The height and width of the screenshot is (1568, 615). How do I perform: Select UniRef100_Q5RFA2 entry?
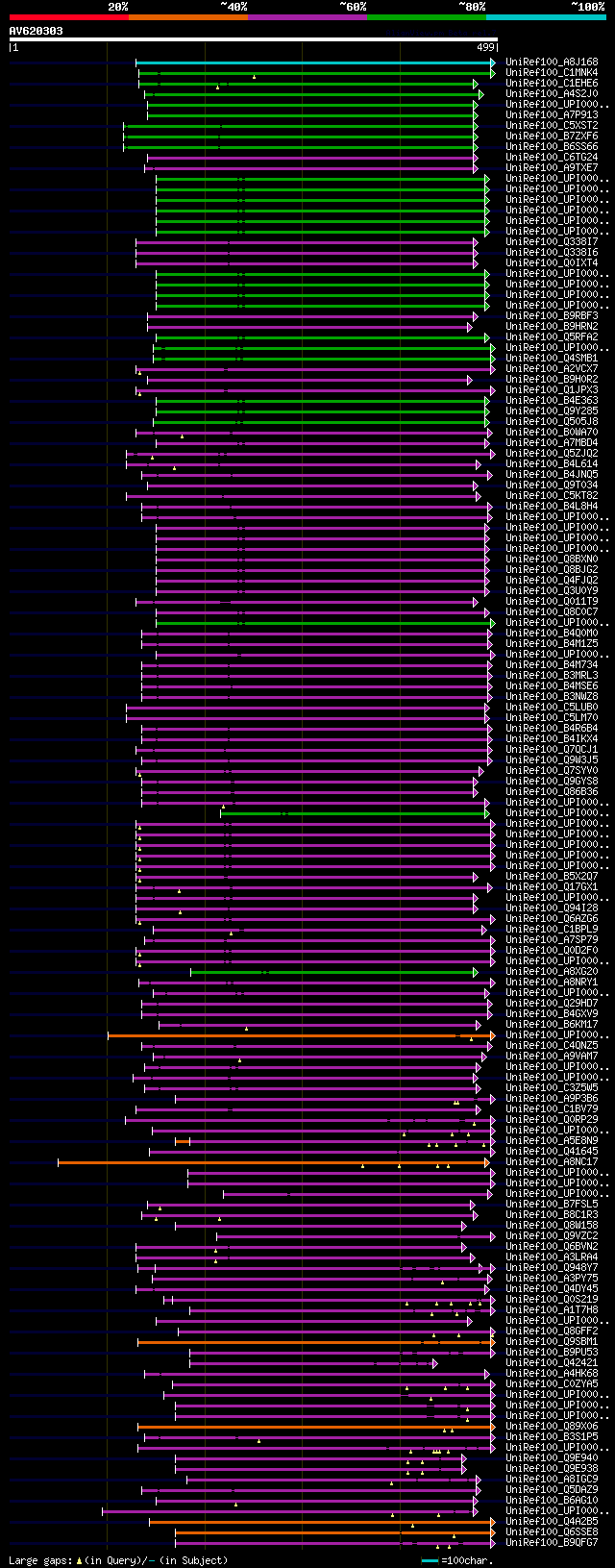[552, 336]
